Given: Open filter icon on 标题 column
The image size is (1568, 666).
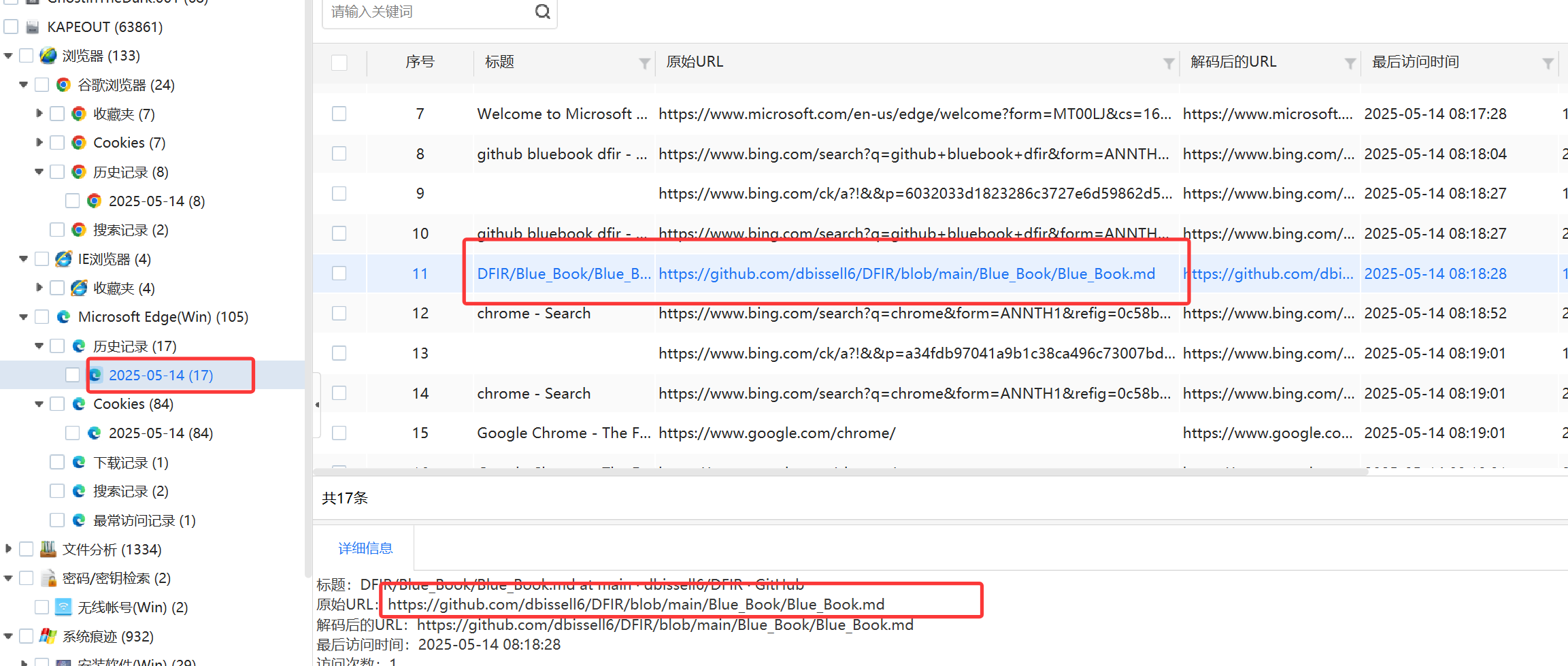Looking at the screenshot, I should pyautogui.click(x=644, y=63).
